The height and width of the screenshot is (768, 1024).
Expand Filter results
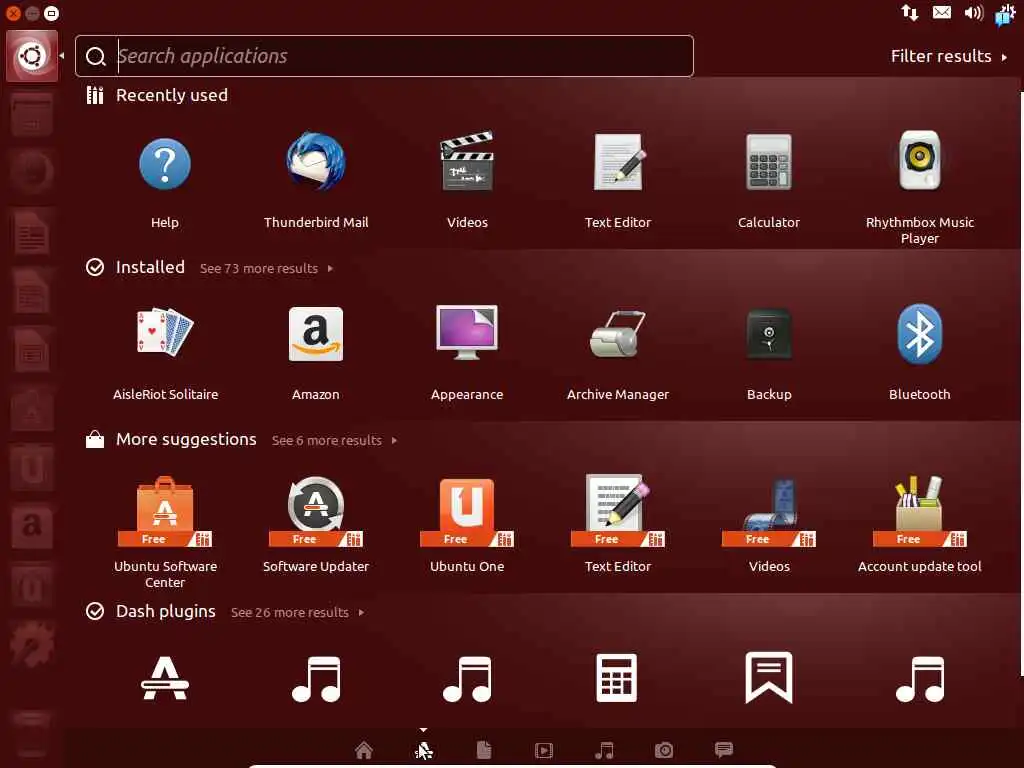[949, 56]
